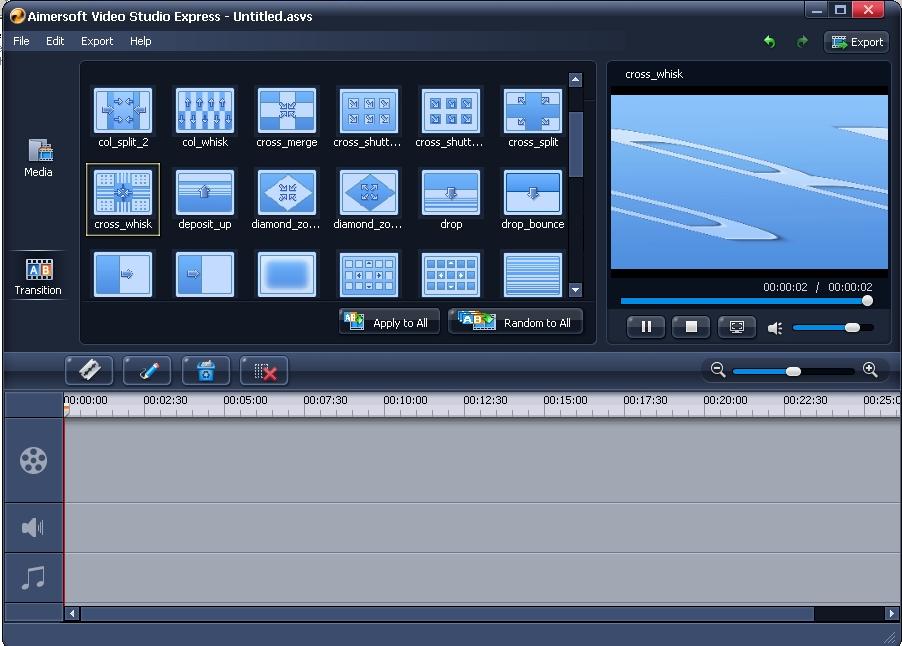
Task: Select the col_split_2 transition
Action: (x=123, y=117)
